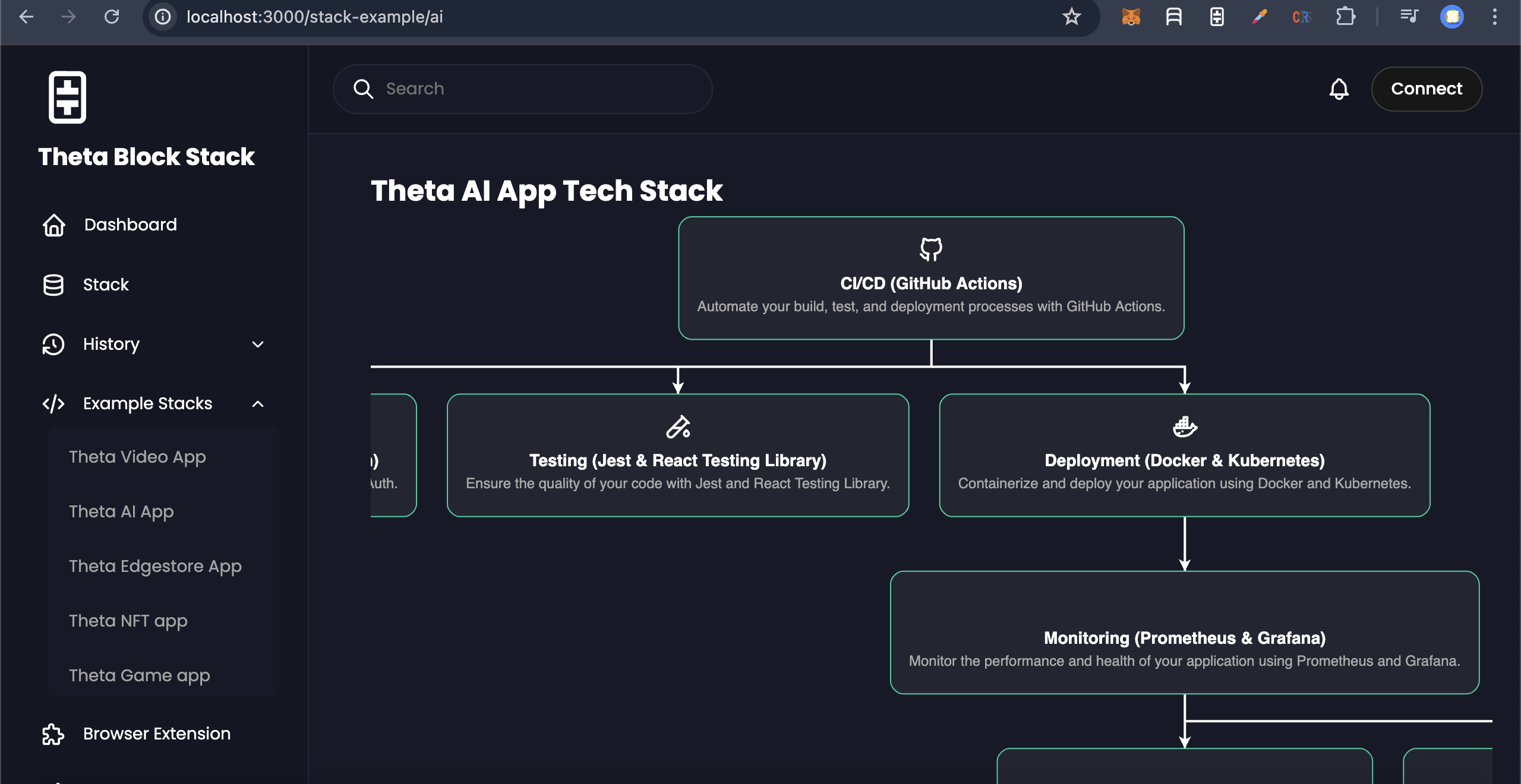The image size is (1521, 784).
Task: Click the GitHub icon in CI/CD card
Action: [x=930, y=249]
